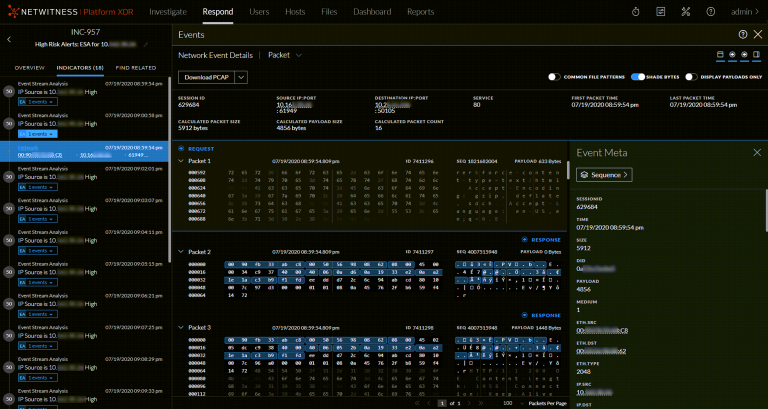This screenshot has height=409, width=768.
Task: Disable the Shade Bytes toggle
Action: point(639,77)
